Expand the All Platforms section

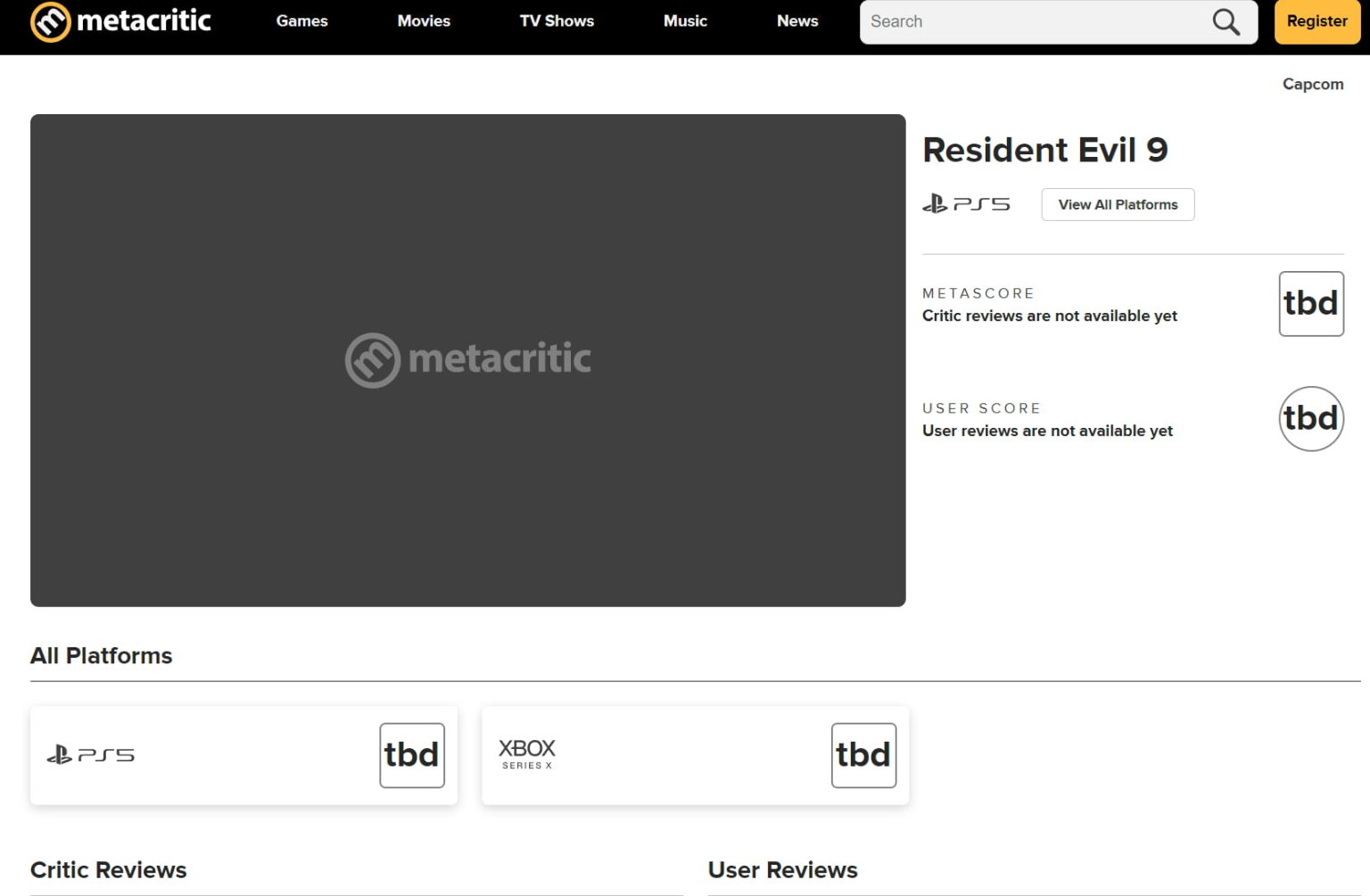pos(101,656)
